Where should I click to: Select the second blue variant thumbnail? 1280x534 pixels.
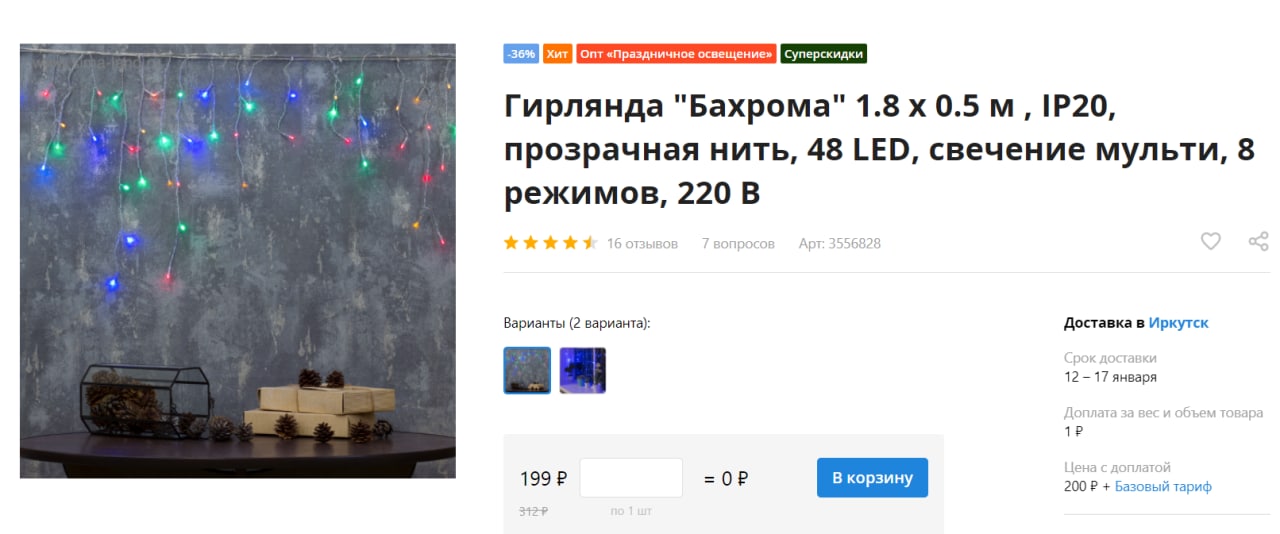(x=583, y=370)
